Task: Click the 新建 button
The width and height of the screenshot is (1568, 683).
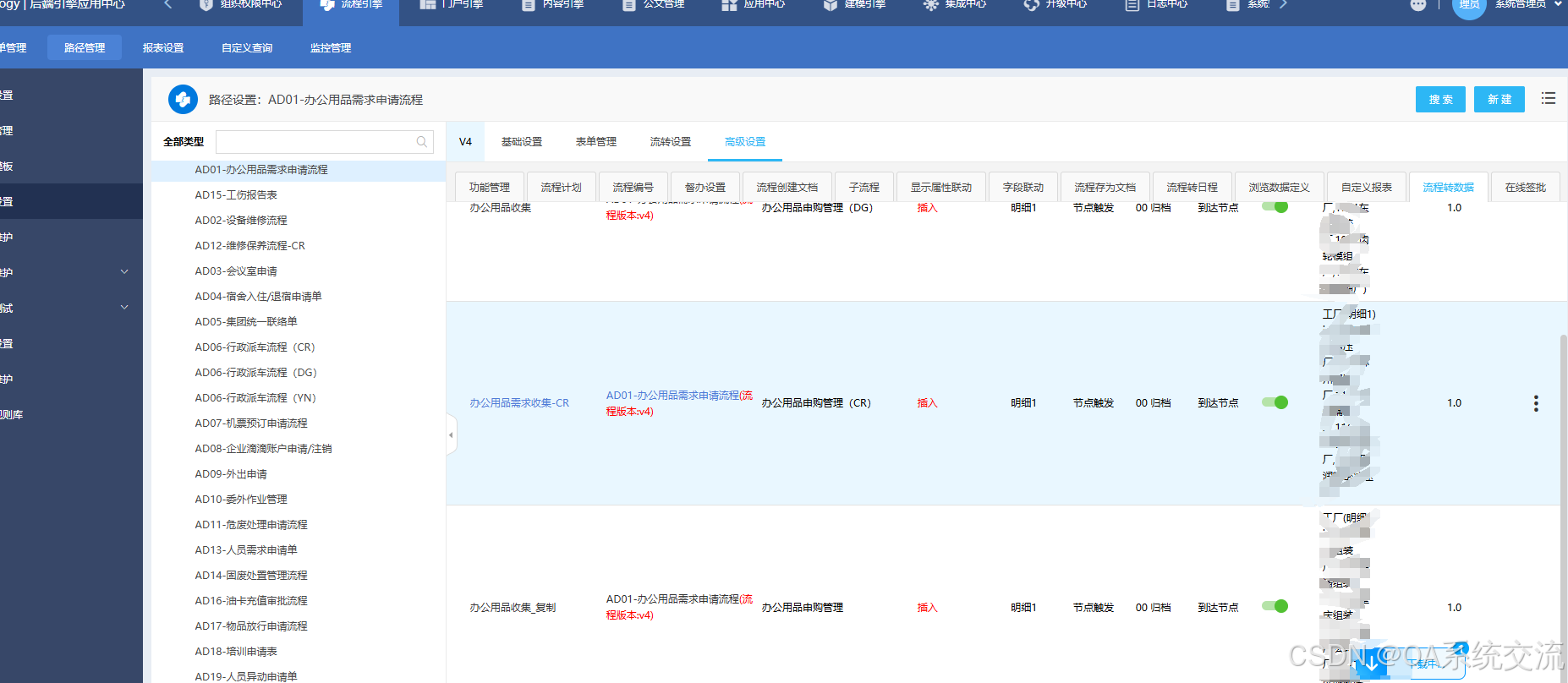Action: coord(1499,99)
